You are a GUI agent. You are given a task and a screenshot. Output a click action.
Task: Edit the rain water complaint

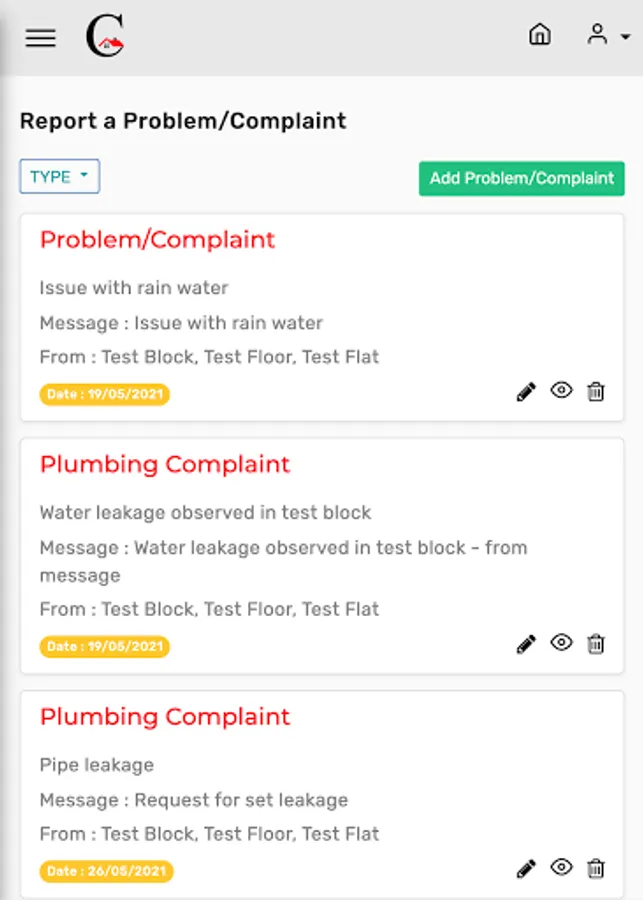pos(526,393)
